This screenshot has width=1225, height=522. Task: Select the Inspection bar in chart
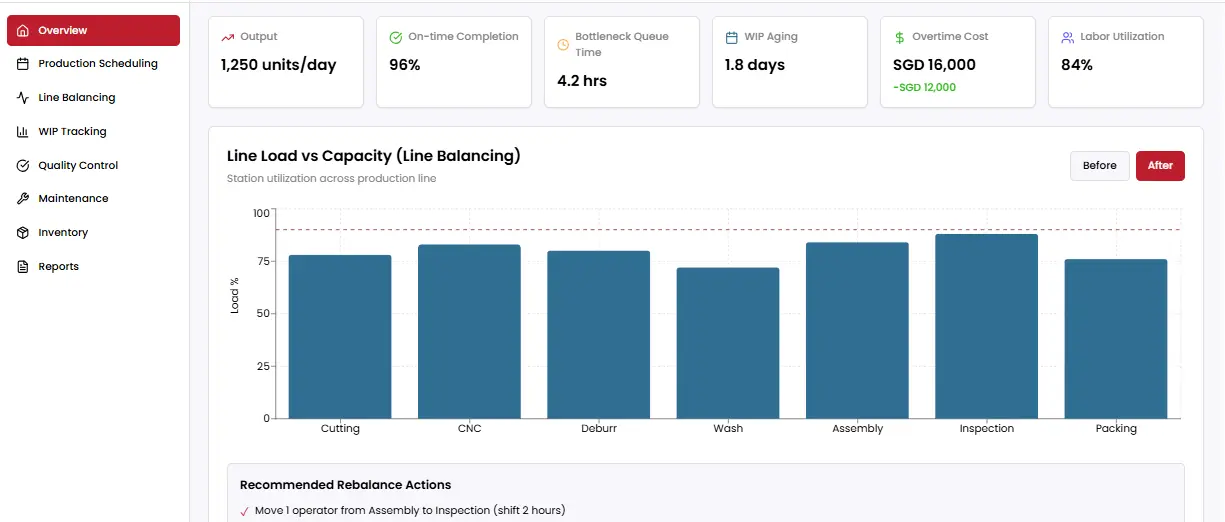pos(986,326)
